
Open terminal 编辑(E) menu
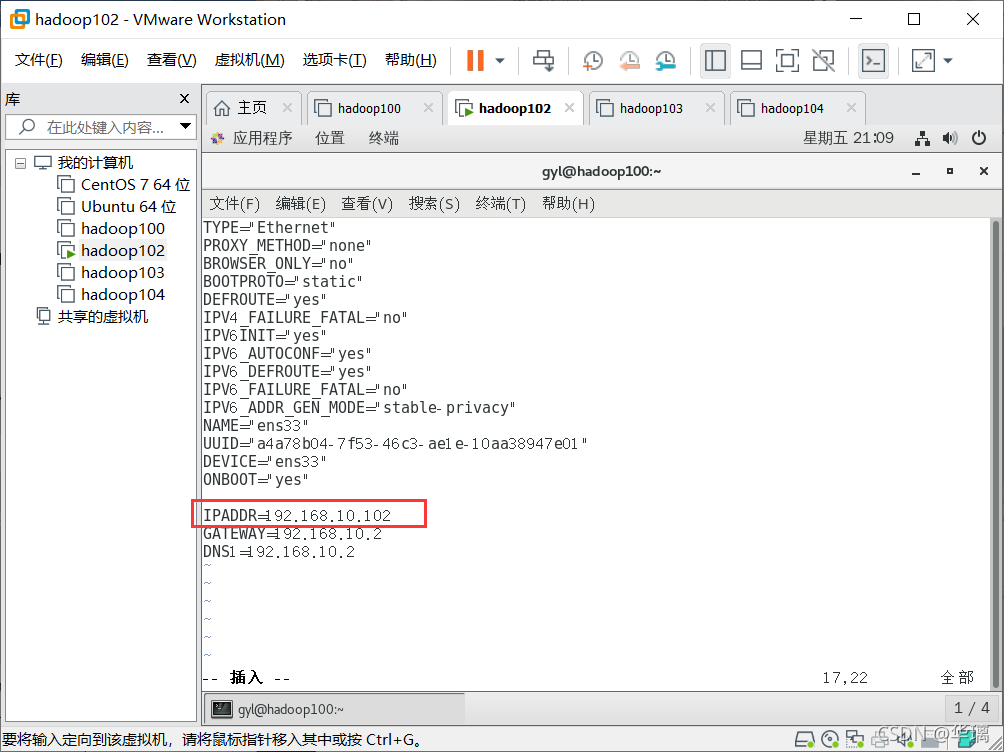click(x=300, y=204)
